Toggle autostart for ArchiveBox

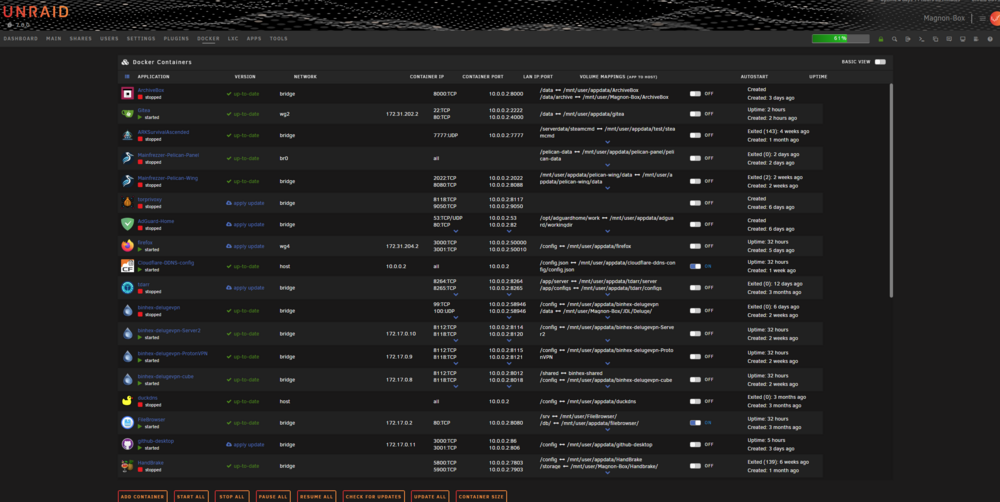[x=695, y=94]
